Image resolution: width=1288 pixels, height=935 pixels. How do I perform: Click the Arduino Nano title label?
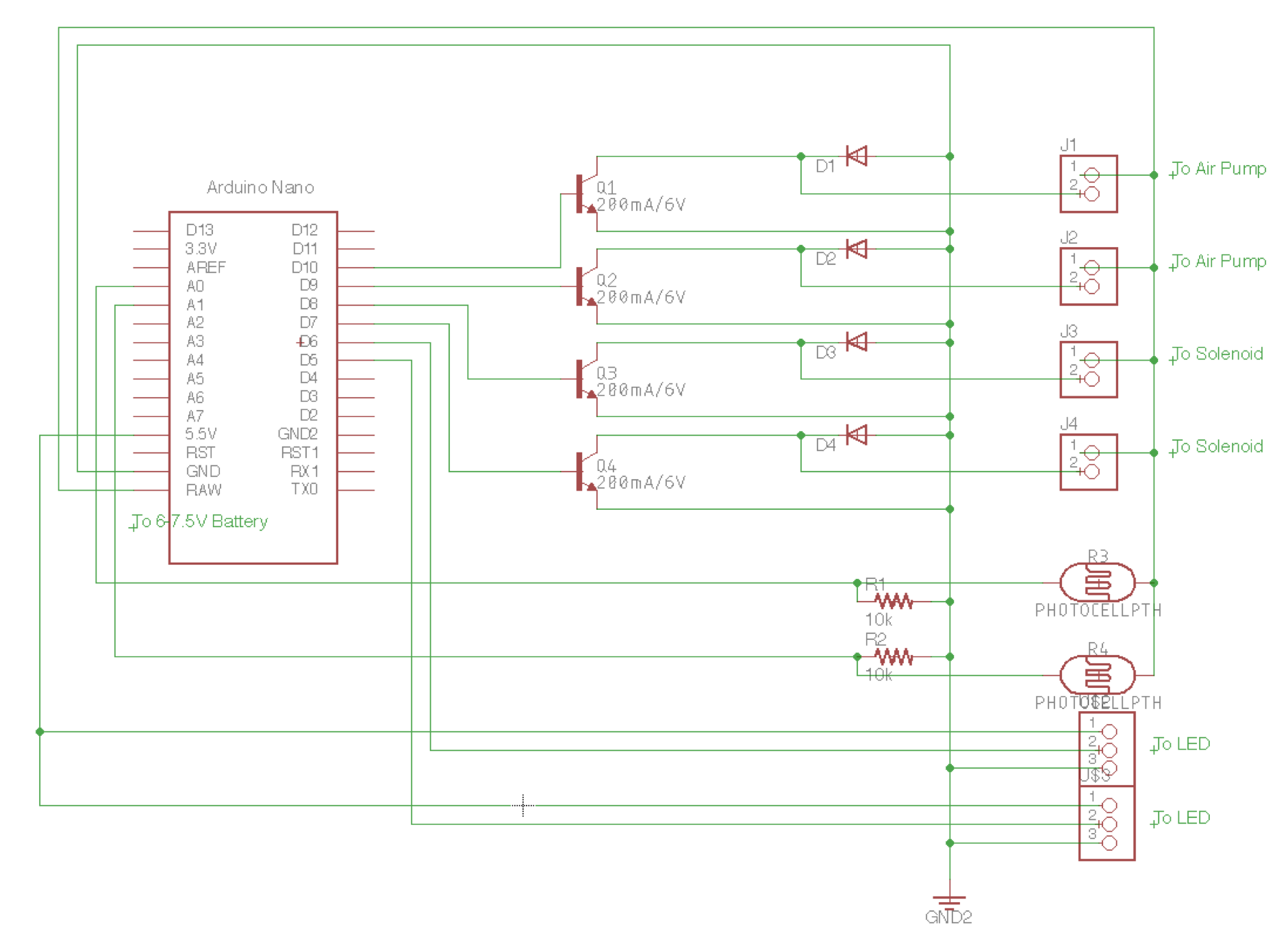[260, 187]
